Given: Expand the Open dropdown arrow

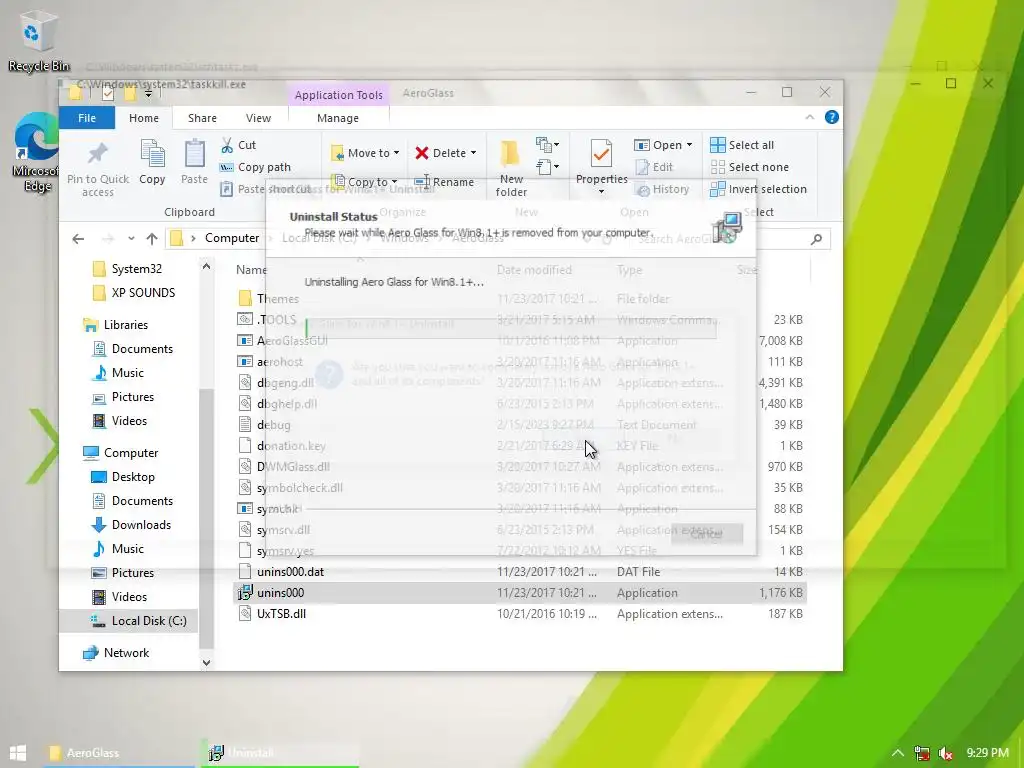Looking at the screenshot, I should (x=689, y=145).
